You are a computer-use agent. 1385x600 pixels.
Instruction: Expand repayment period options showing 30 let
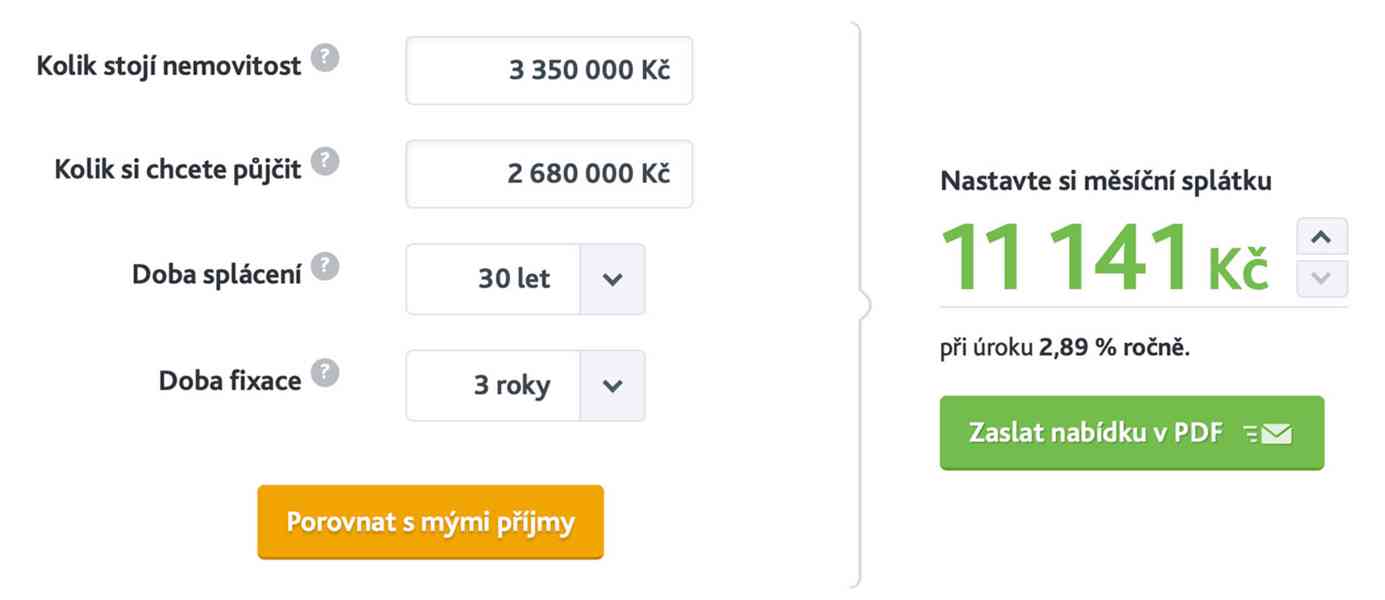click(x=613, y=279)
